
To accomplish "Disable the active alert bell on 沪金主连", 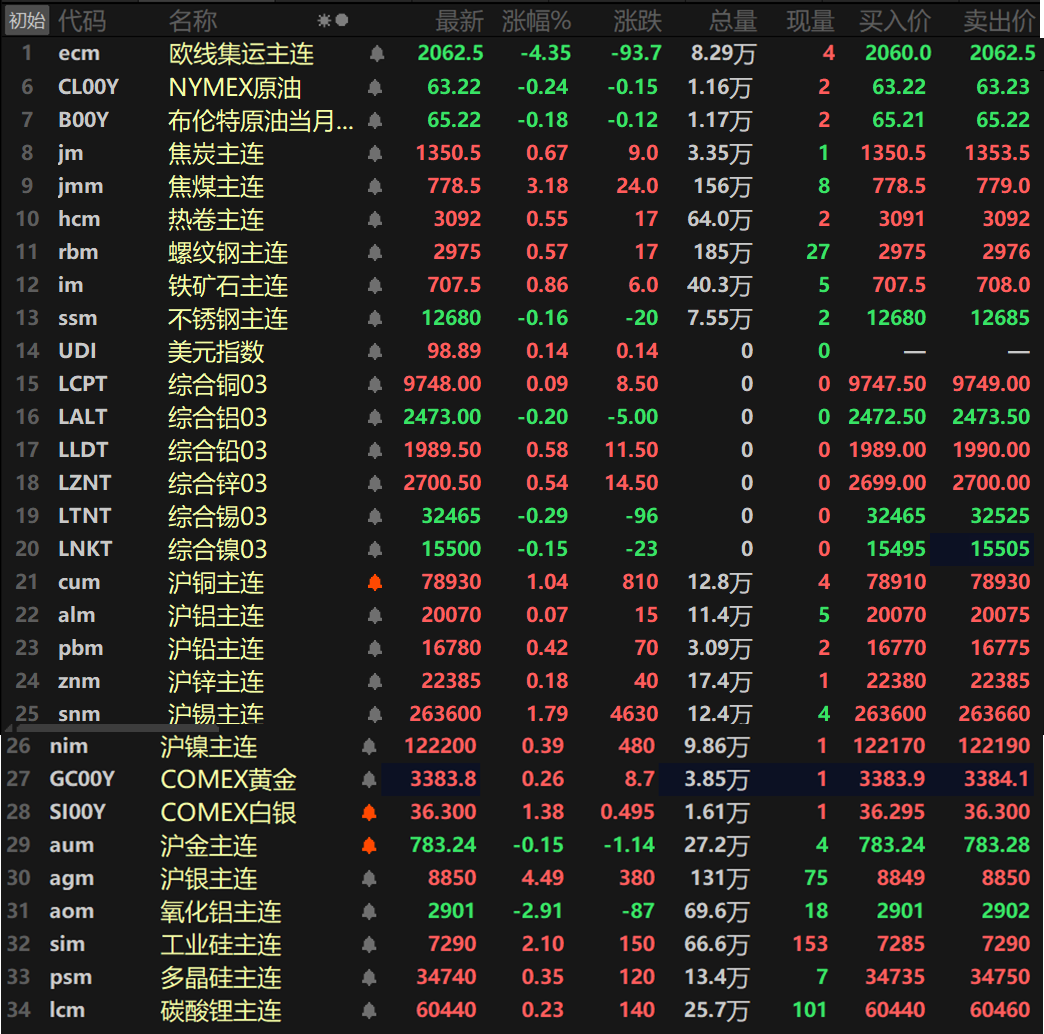I will (x=369, y=845).
